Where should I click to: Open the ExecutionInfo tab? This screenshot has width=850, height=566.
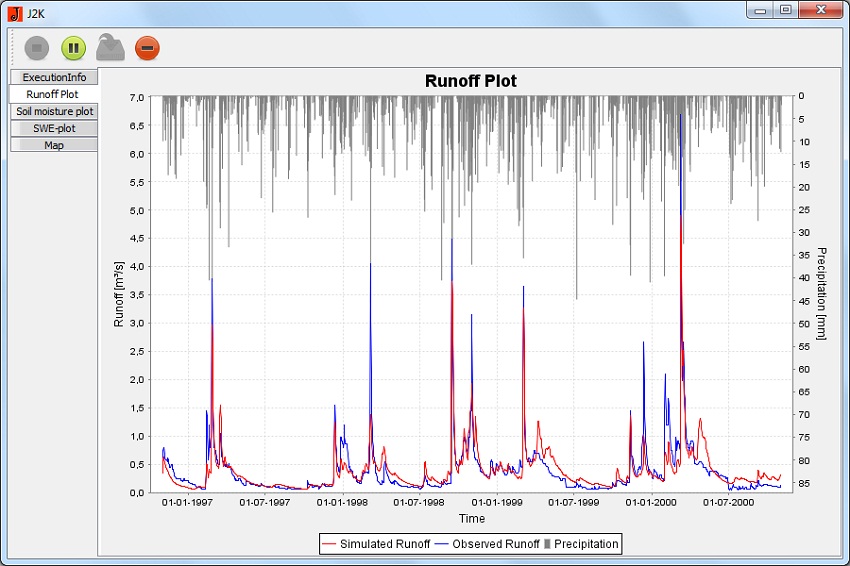[54, 77]
